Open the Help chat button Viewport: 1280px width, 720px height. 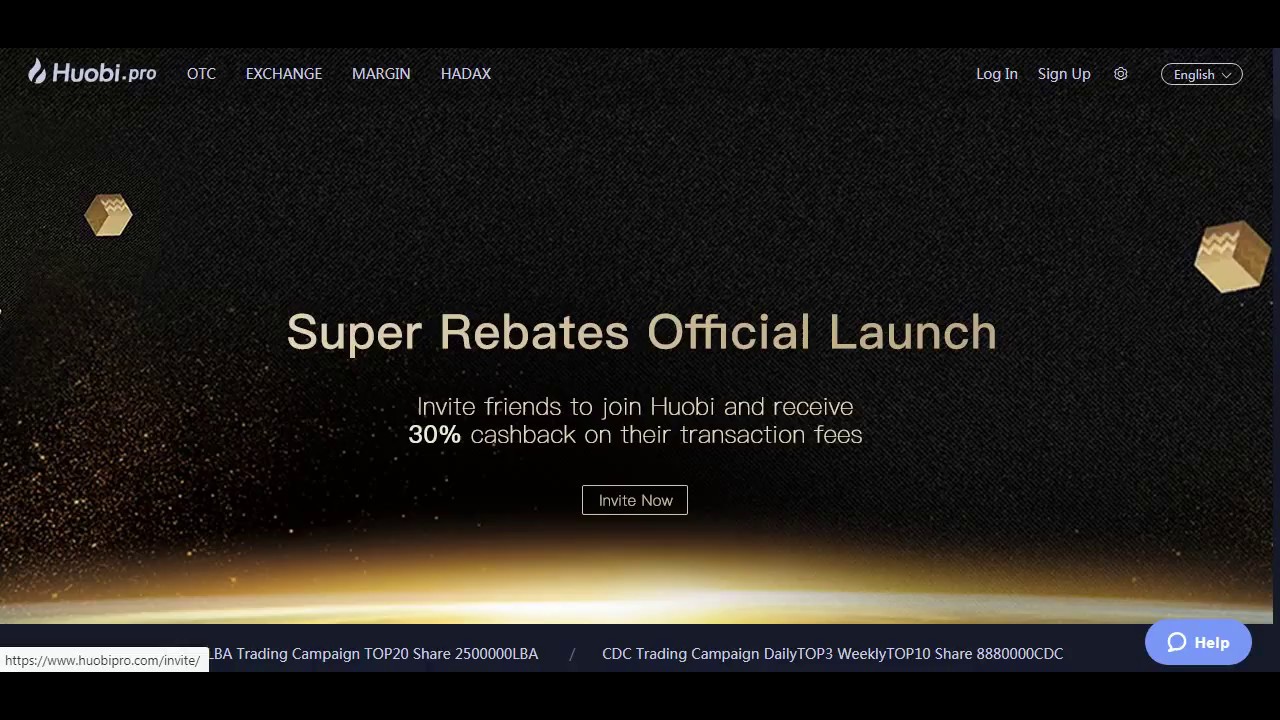pyautogui.click(x=1198, y=642)
